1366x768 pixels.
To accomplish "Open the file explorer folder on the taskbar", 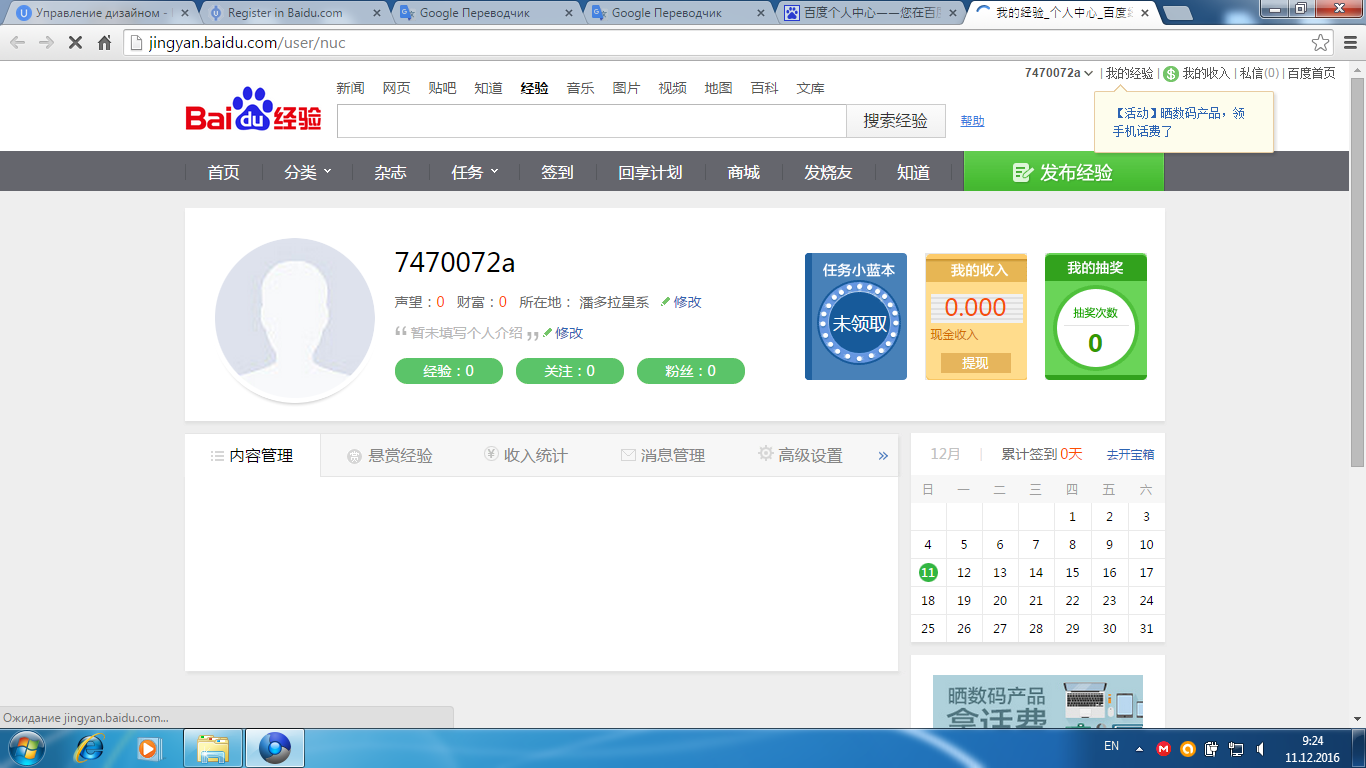I will [213, 748].
